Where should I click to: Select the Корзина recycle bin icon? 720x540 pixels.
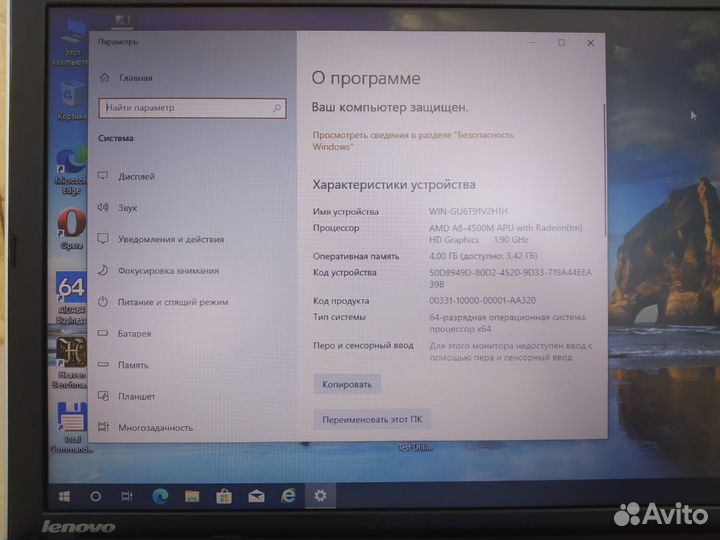(72, 101)
